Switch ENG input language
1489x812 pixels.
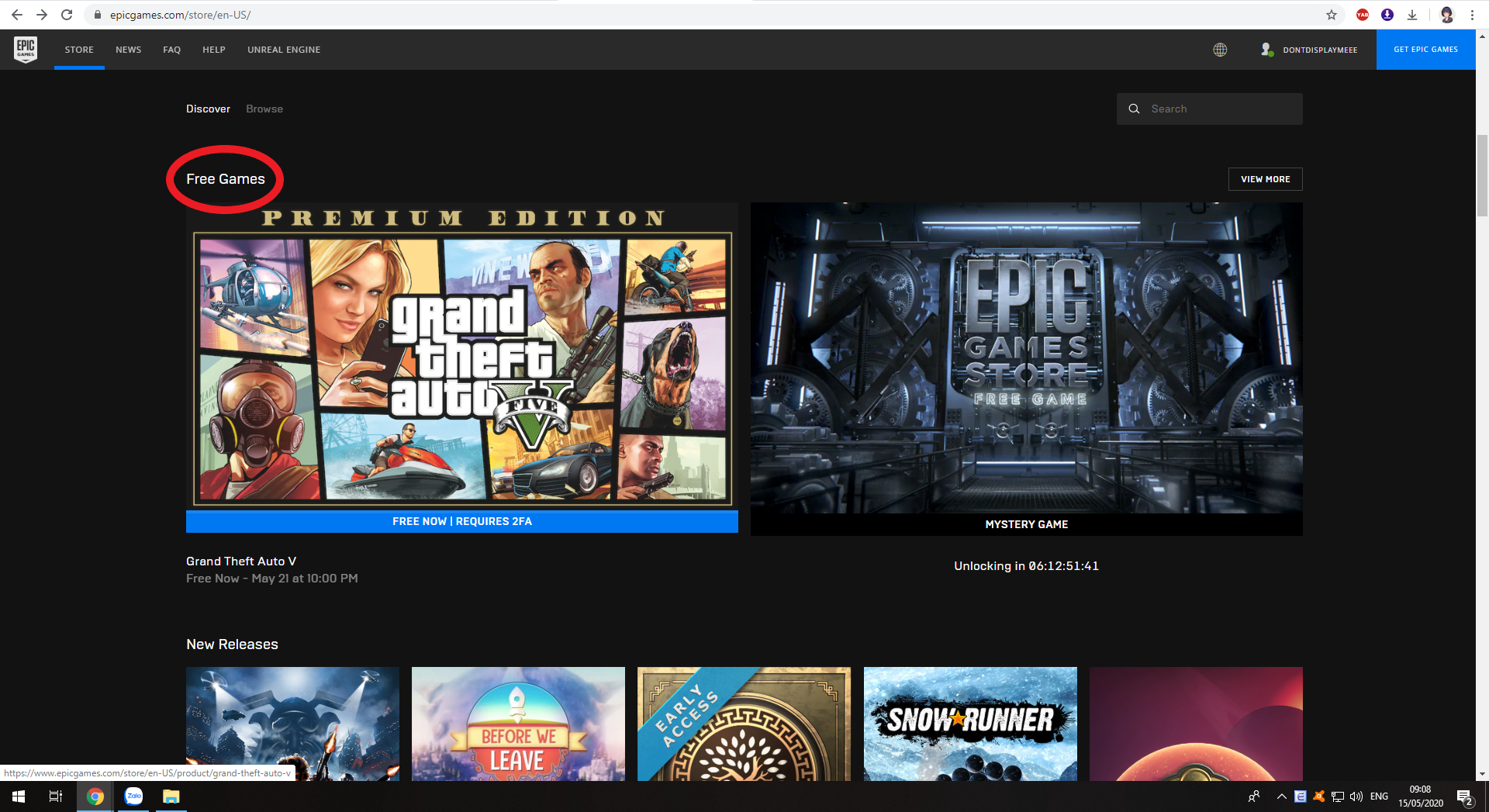coord(1379,796)
